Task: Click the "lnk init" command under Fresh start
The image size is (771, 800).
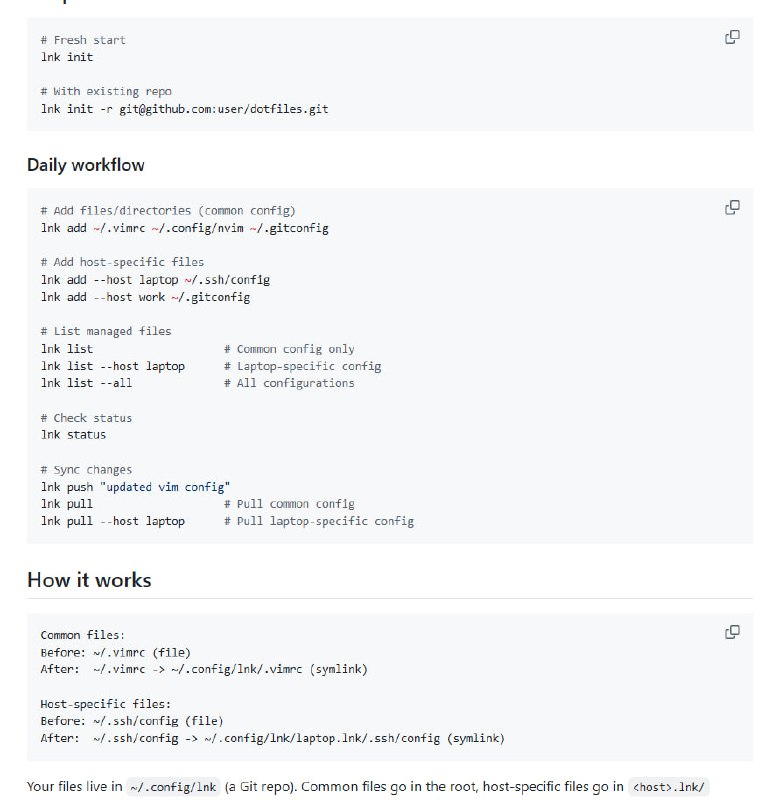Action: pyautogui.click(x=67, y=57)
